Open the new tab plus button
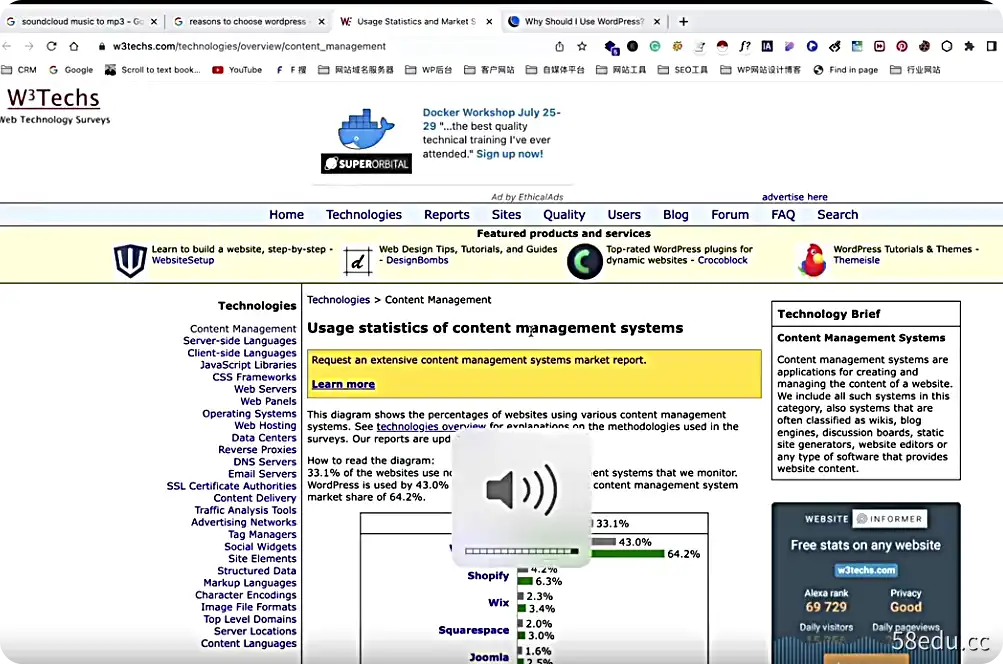The image size is (1003, 664). click(x=683, y=22)
